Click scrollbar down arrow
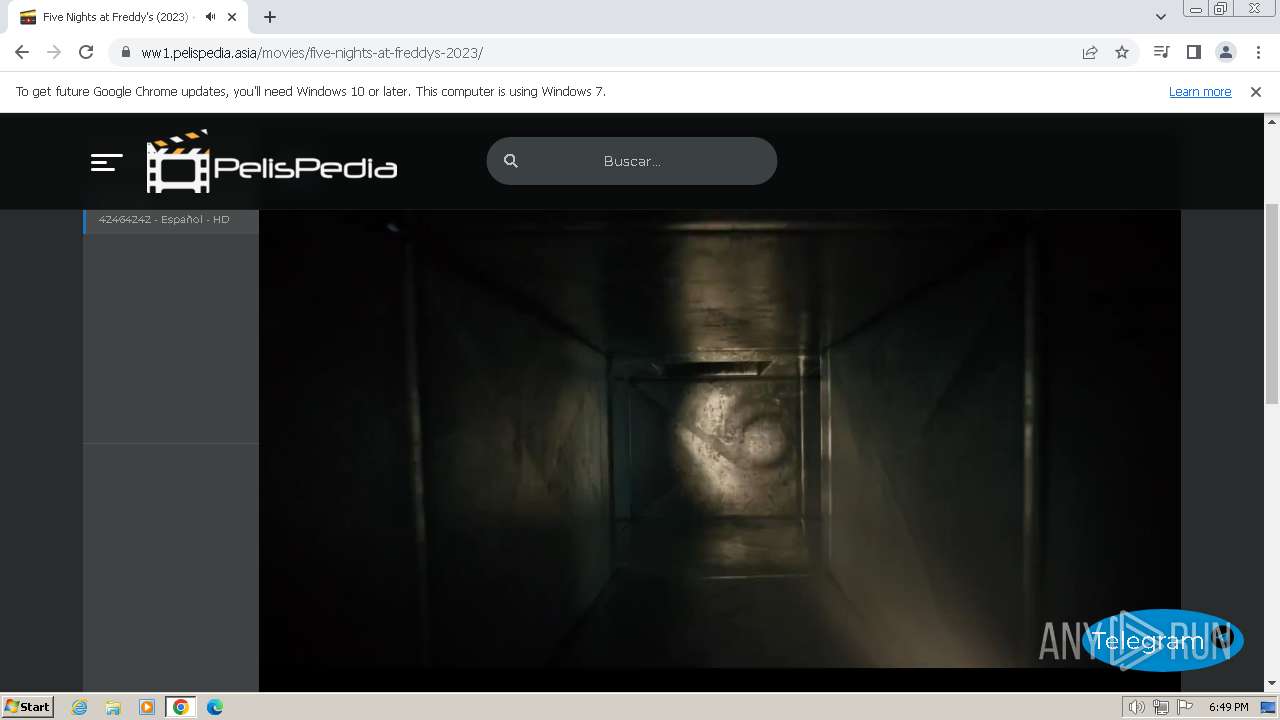 click(1272, 684)
